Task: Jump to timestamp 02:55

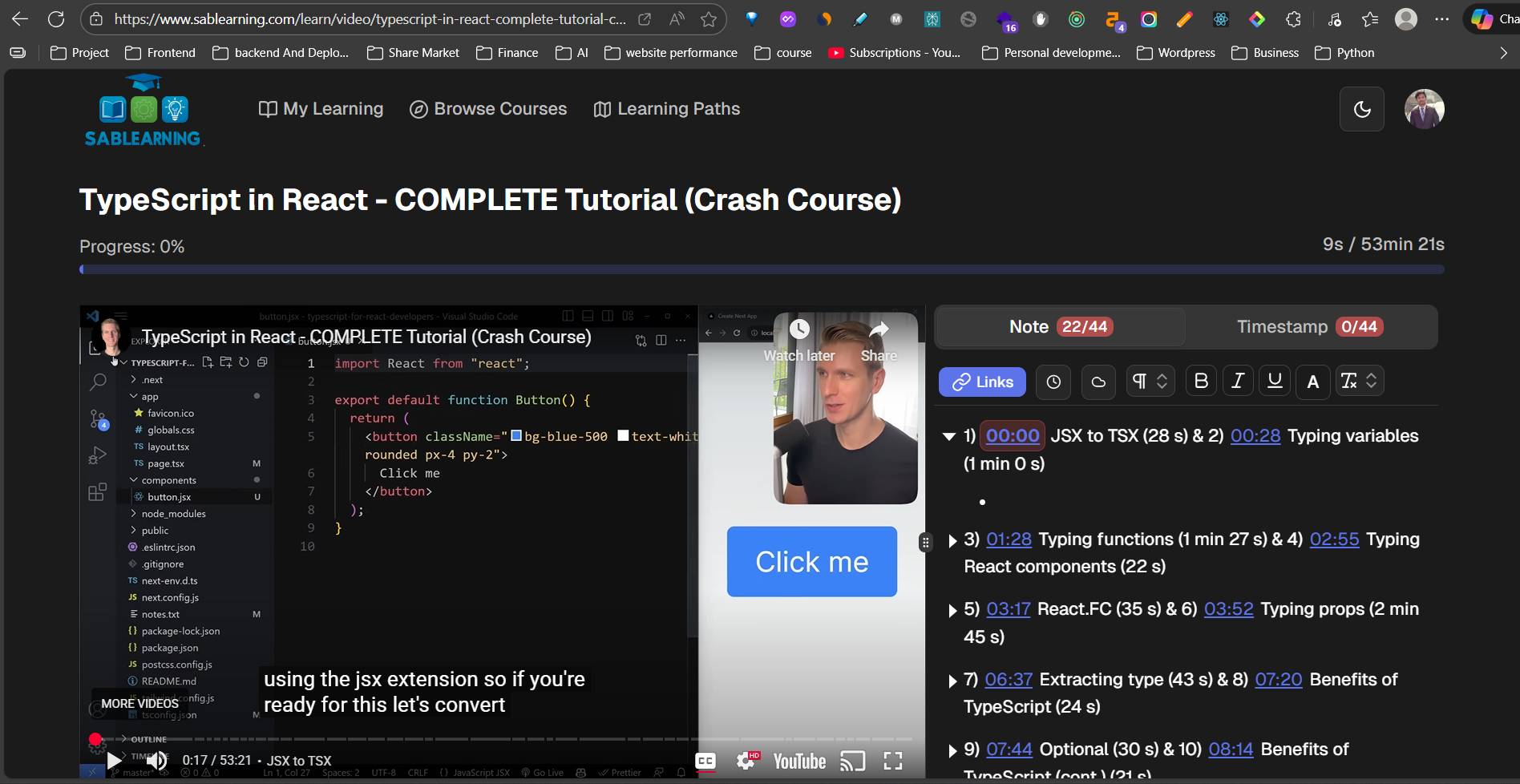Action: (x=1334, y=540)
